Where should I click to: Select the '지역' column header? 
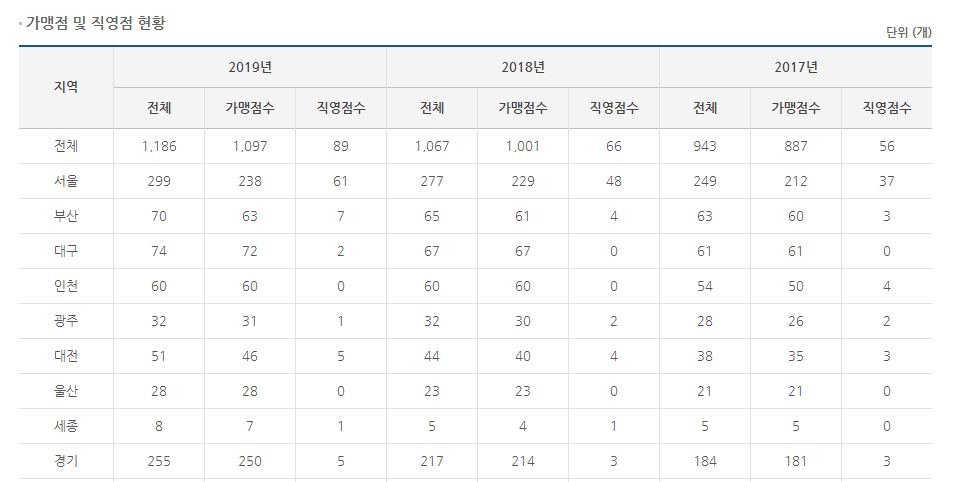pyautogui.click(x=66, y=87)
